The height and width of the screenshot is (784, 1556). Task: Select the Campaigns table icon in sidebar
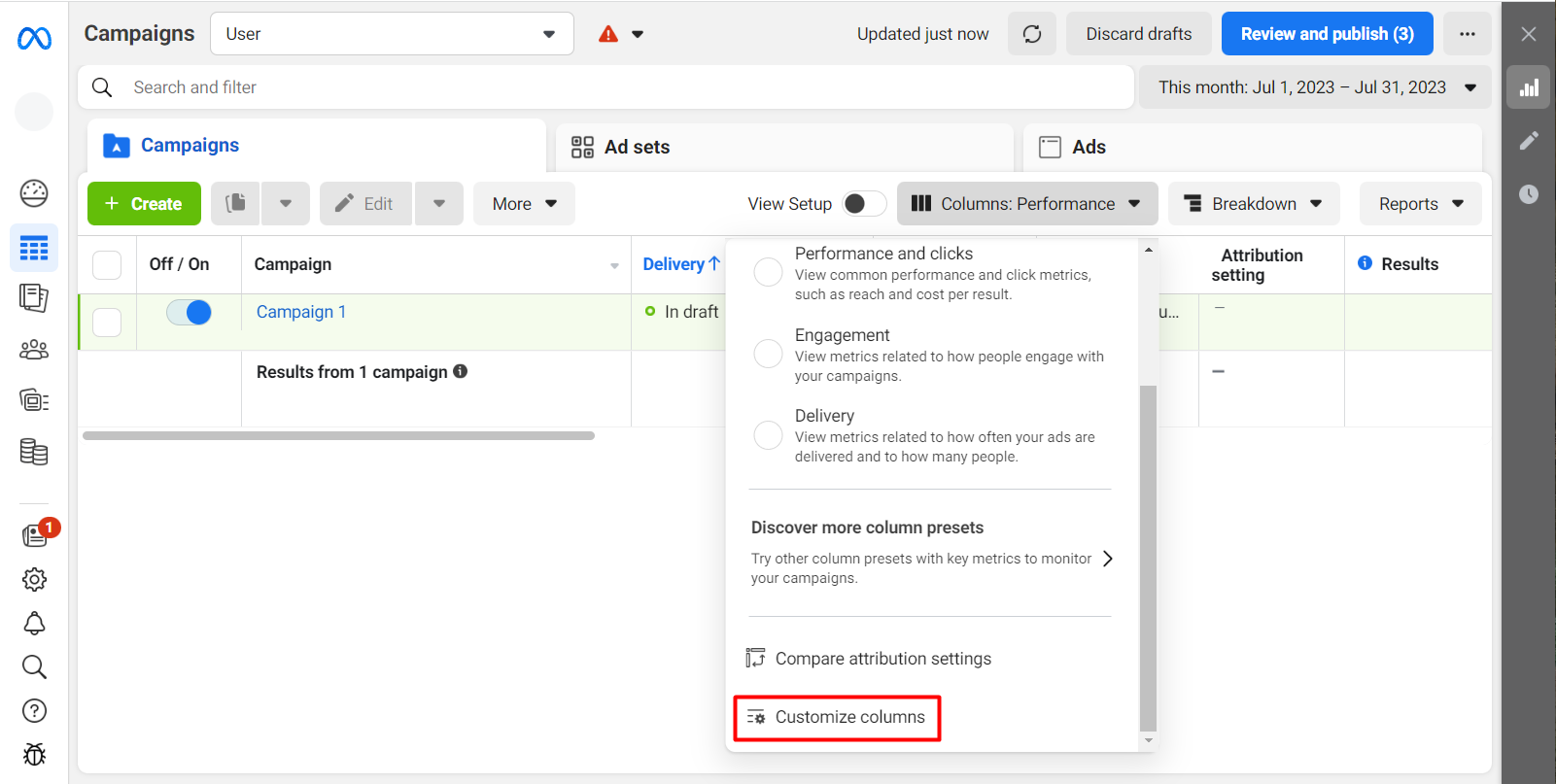[x=34, y=249]
